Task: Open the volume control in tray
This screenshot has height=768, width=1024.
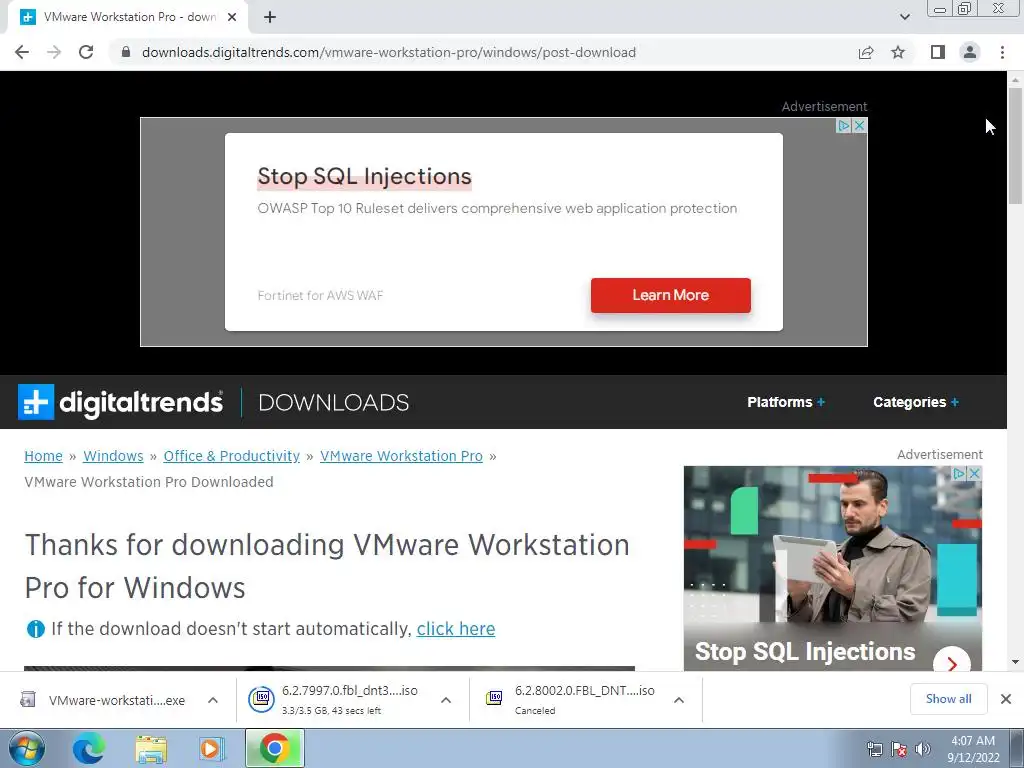Action: pyautogui.click(x=923, y=749)
